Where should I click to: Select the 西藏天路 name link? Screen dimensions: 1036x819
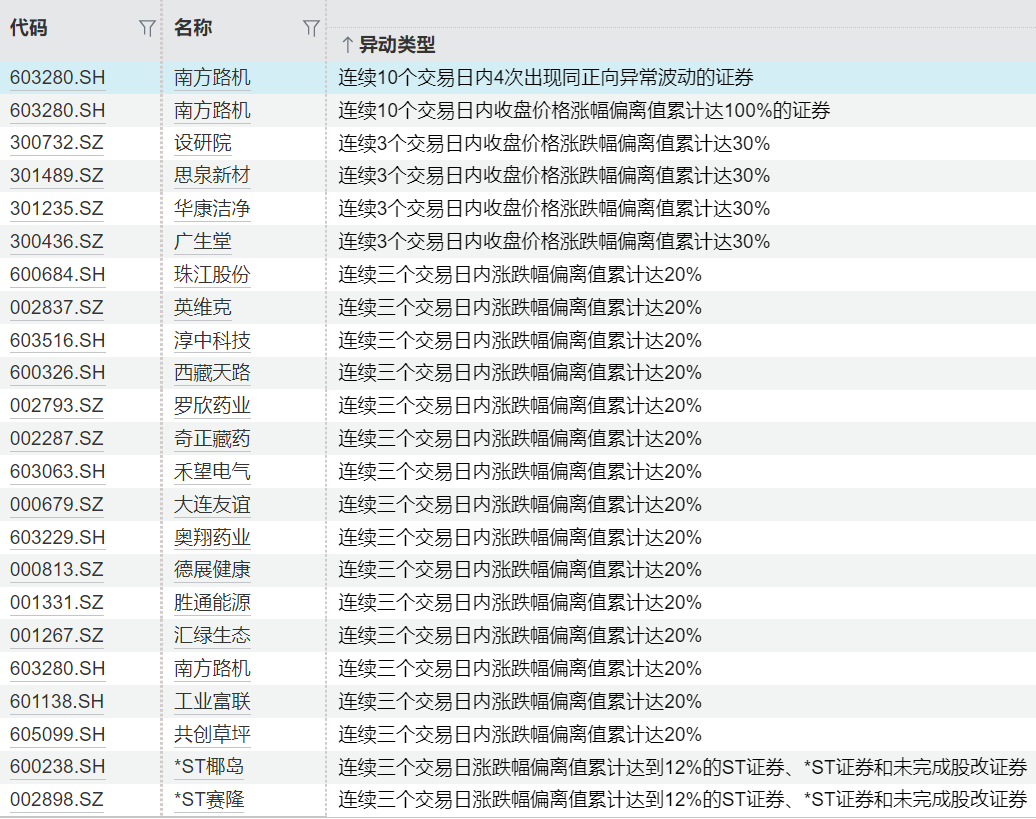point(212,373)
